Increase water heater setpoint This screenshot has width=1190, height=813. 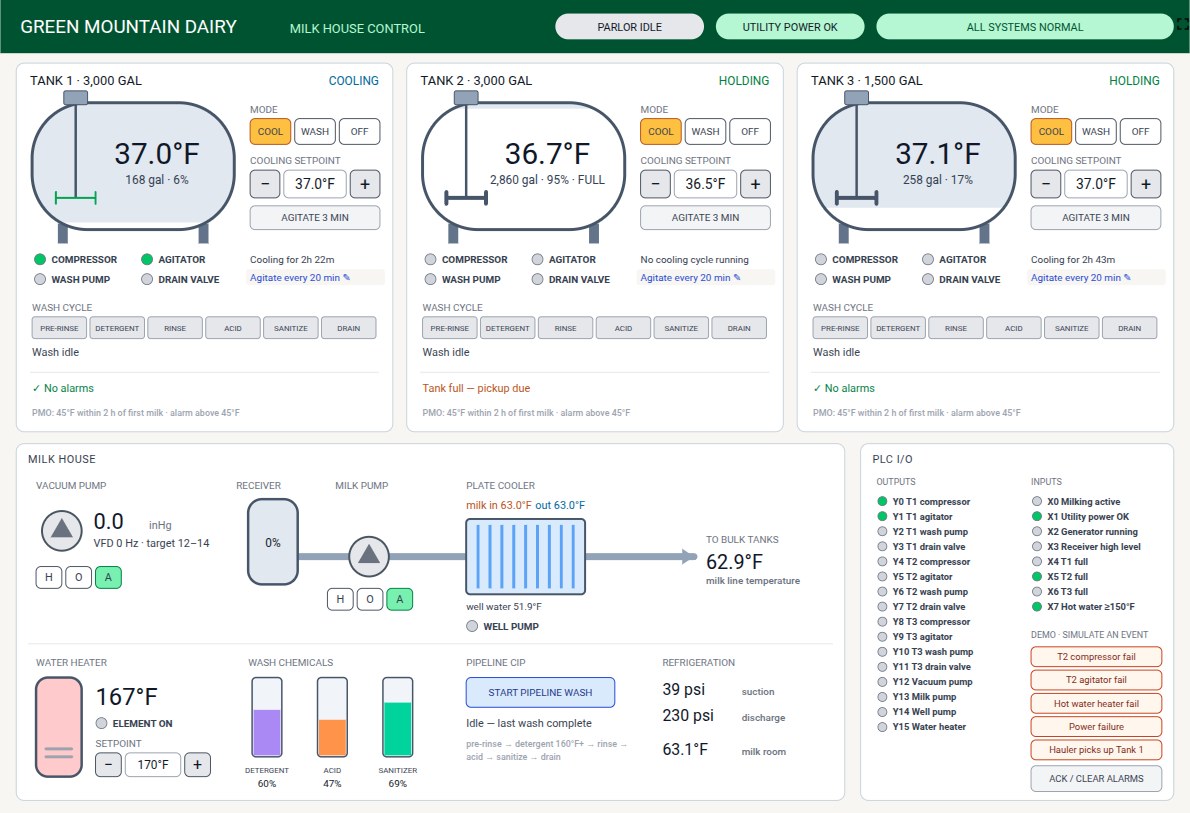point(197,764)
